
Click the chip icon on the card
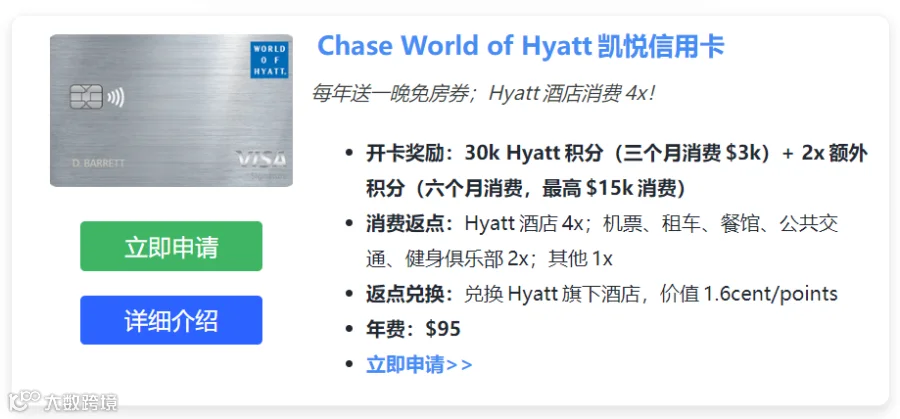(x=86, y=97)
